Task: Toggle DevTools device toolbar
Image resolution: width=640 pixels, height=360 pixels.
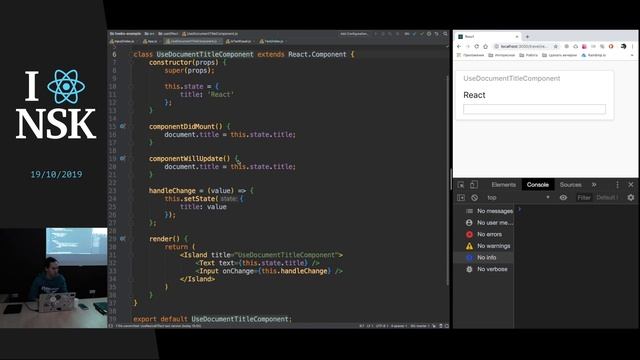Action: tap(474, 185)
